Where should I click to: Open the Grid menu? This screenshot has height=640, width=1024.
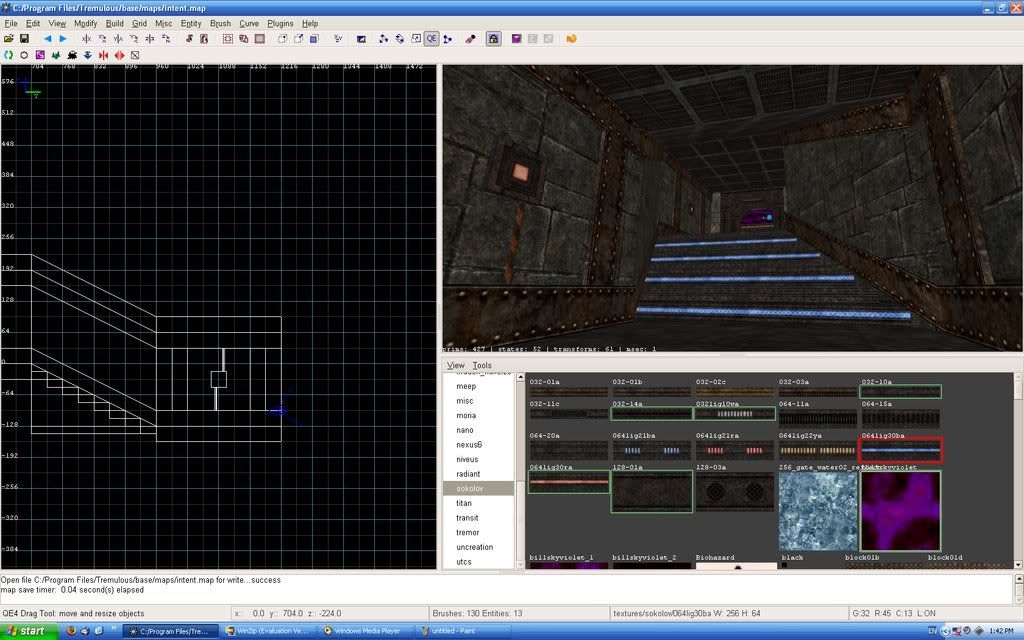coord(139,24)
